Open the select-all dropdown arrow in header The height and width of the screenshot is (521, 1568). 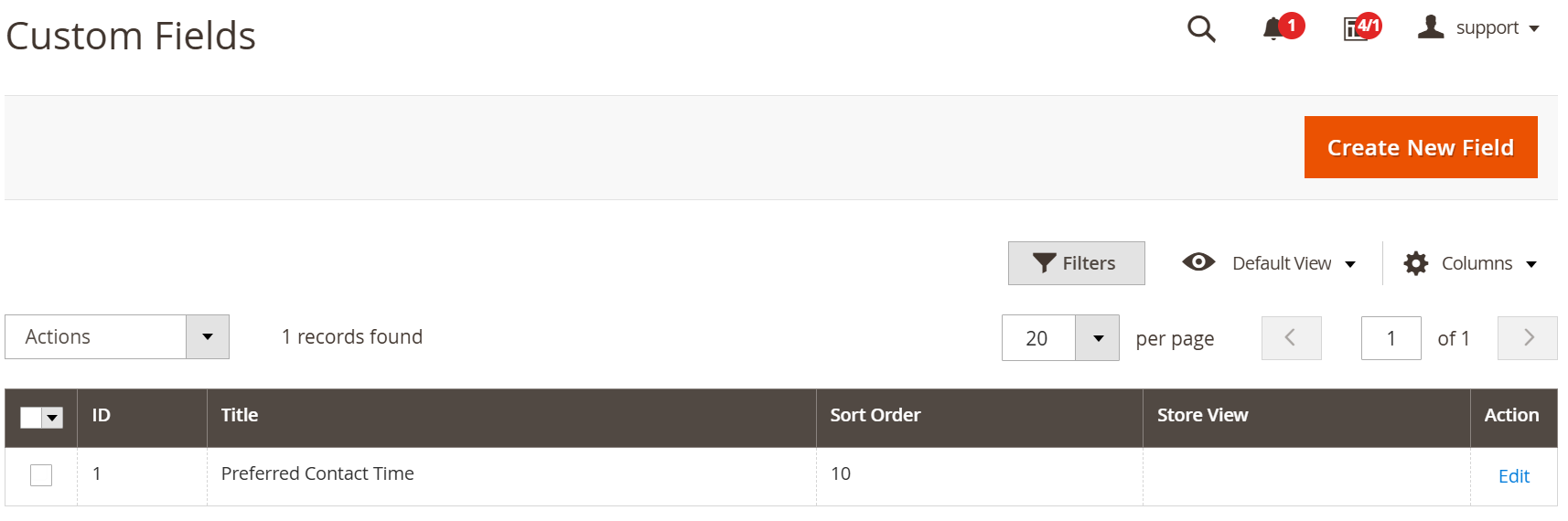(53, 418)
